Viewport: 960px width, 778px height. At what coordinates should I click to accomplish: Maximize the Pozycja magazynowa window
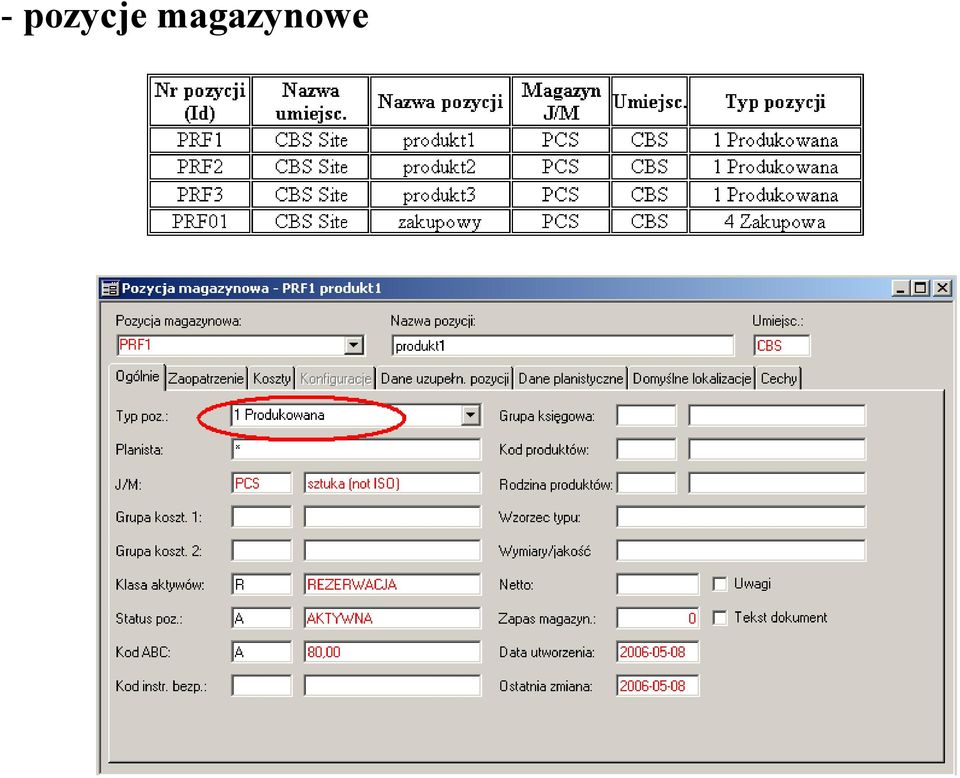[x=920, y=288]
